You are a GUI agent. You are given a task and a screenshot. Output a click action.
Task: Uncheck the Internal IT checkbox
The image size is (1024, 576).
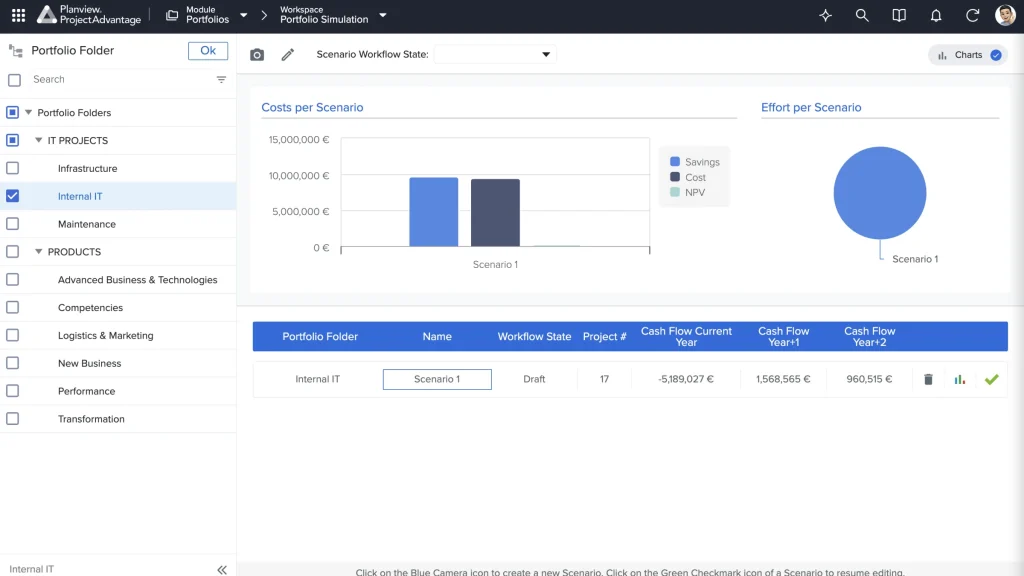tap(12, 196)
